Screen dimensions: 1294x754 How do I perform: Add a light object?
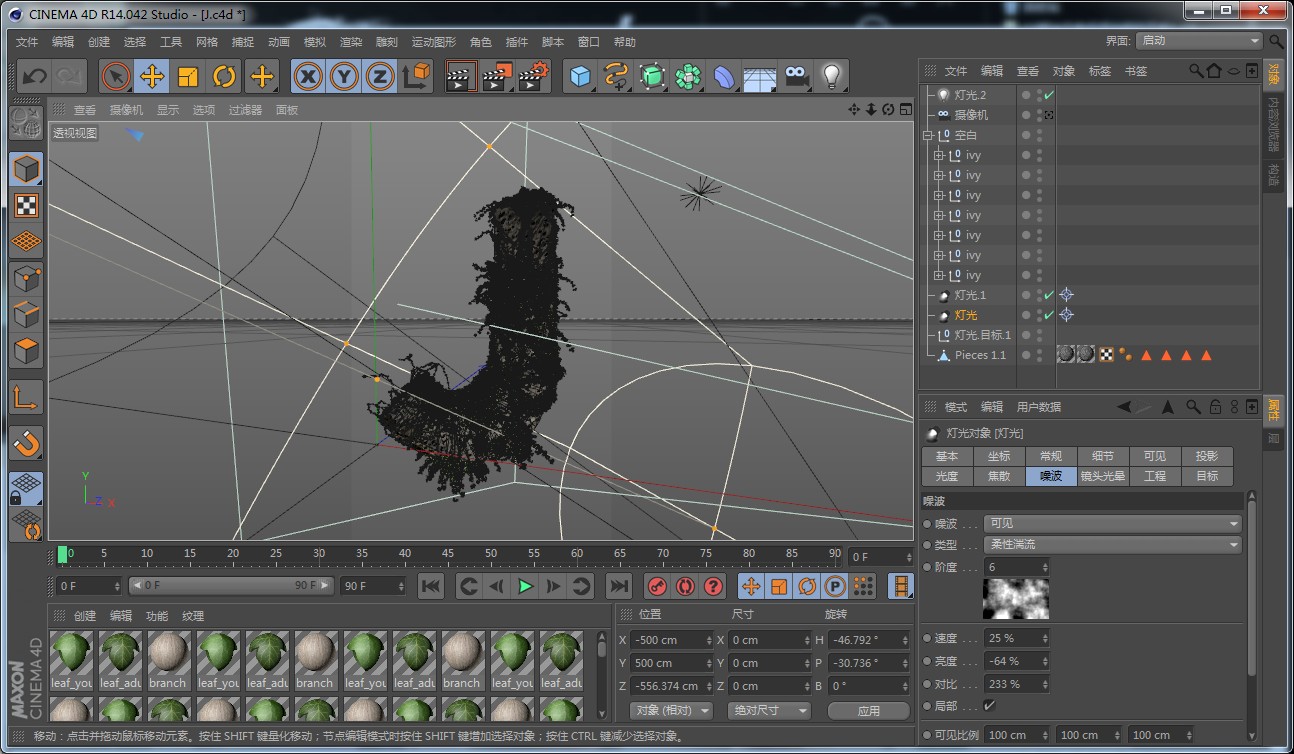(x=831, y=76)
